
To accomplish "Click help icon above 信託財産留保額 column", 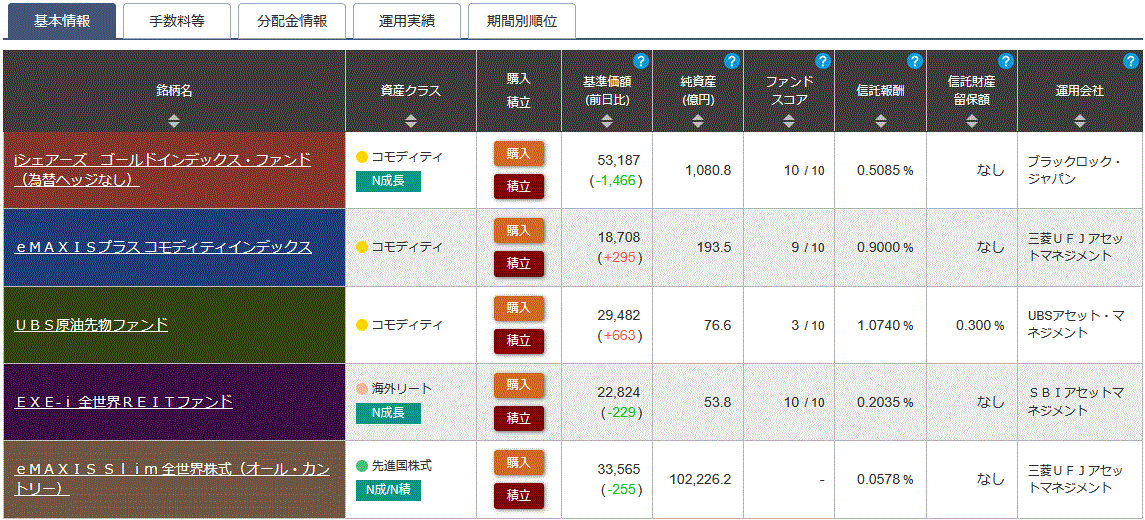I will [1006, 61].
